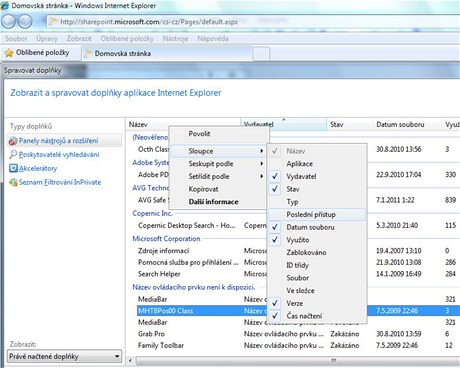Open the Úpravy menu
Screen dimensions: 460x368
pos(47,39)
